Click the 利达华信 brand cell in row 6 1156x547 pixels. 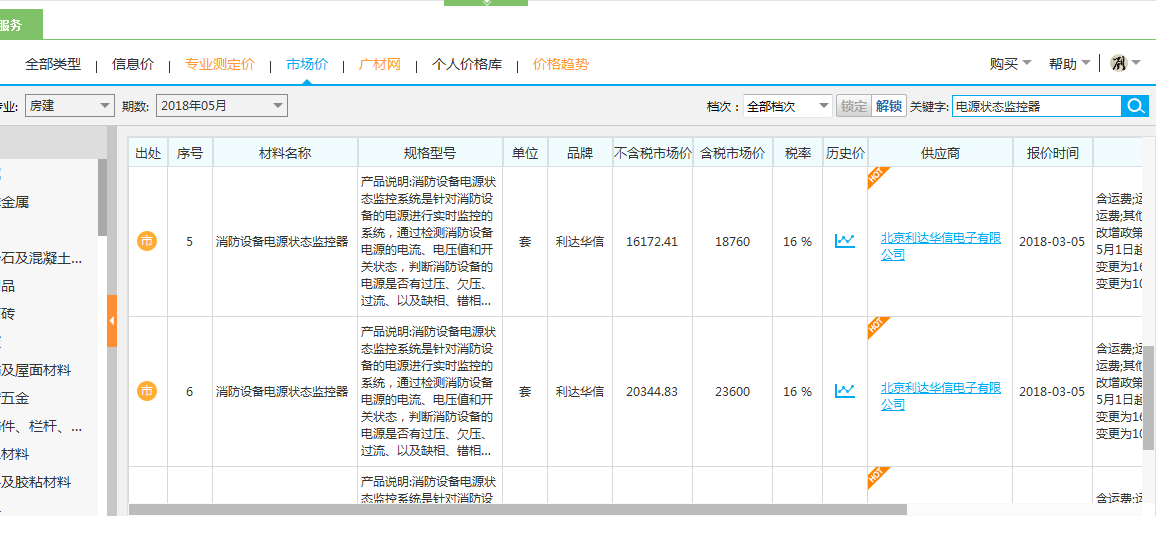point(580,391)
